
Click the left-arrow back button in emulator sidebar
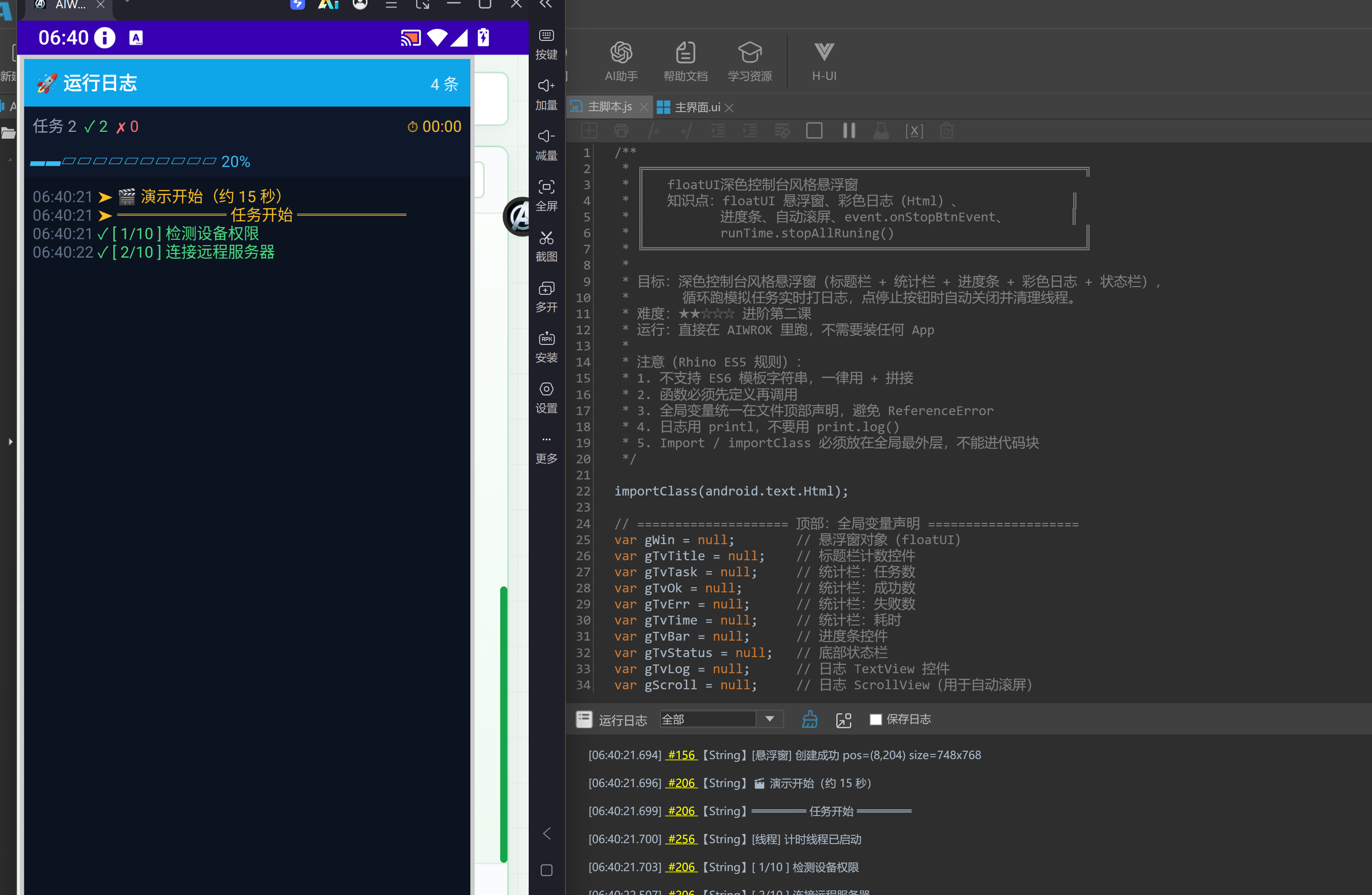(x=547, y=833)
